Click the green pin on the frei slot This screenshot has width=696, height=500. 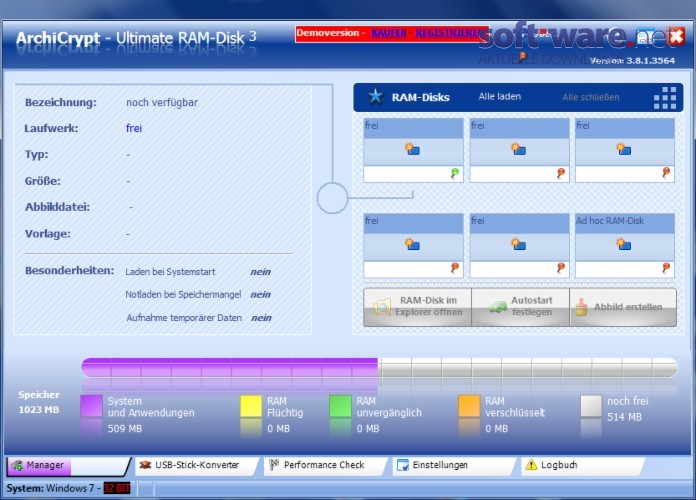tap(455, 173)
